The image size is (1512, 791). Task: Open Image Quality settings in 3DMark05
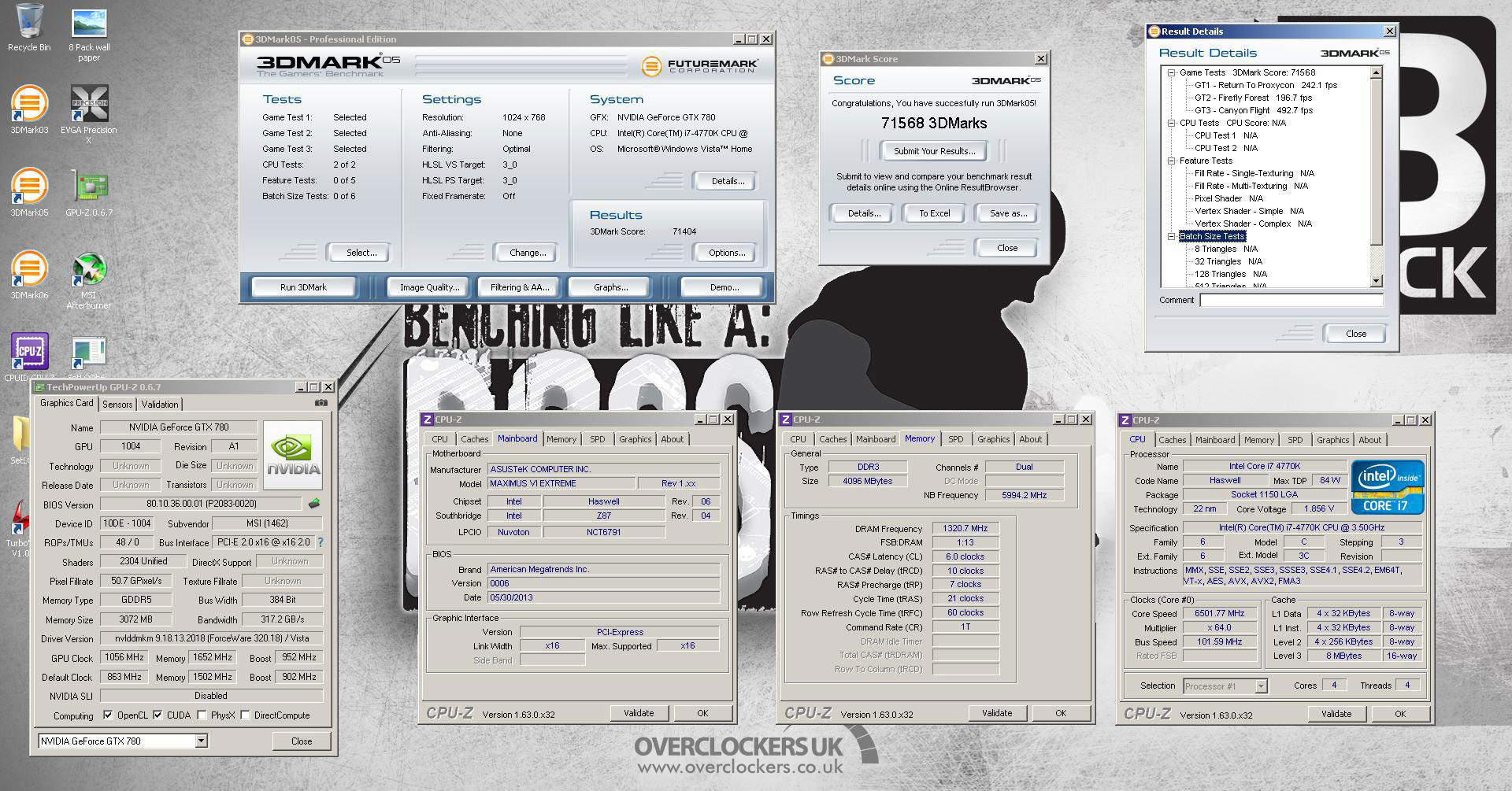(x=429, y=287)
